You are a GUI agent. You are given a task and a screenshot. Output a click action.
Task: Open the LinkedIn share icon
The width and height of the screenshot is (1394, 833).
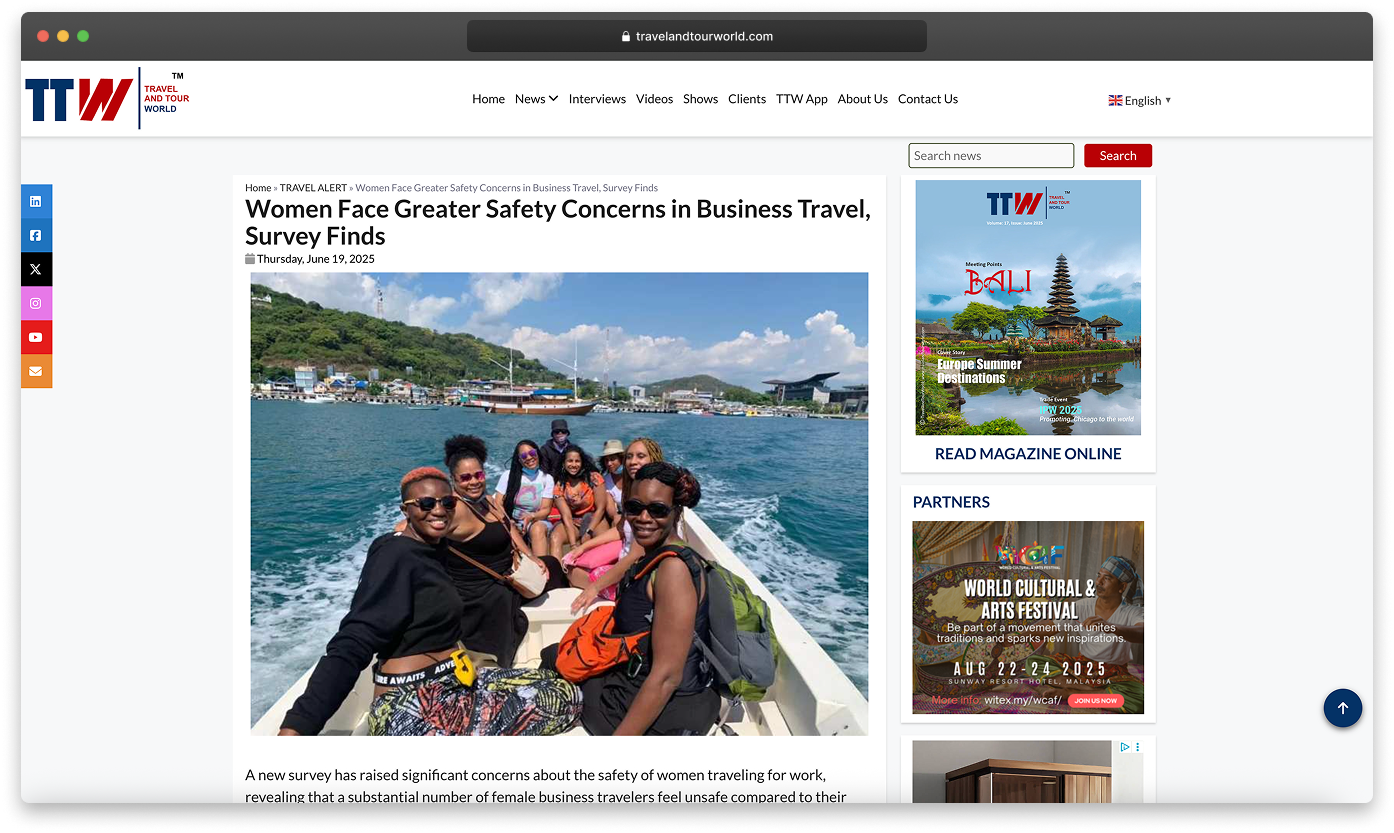tap(36, 201)
